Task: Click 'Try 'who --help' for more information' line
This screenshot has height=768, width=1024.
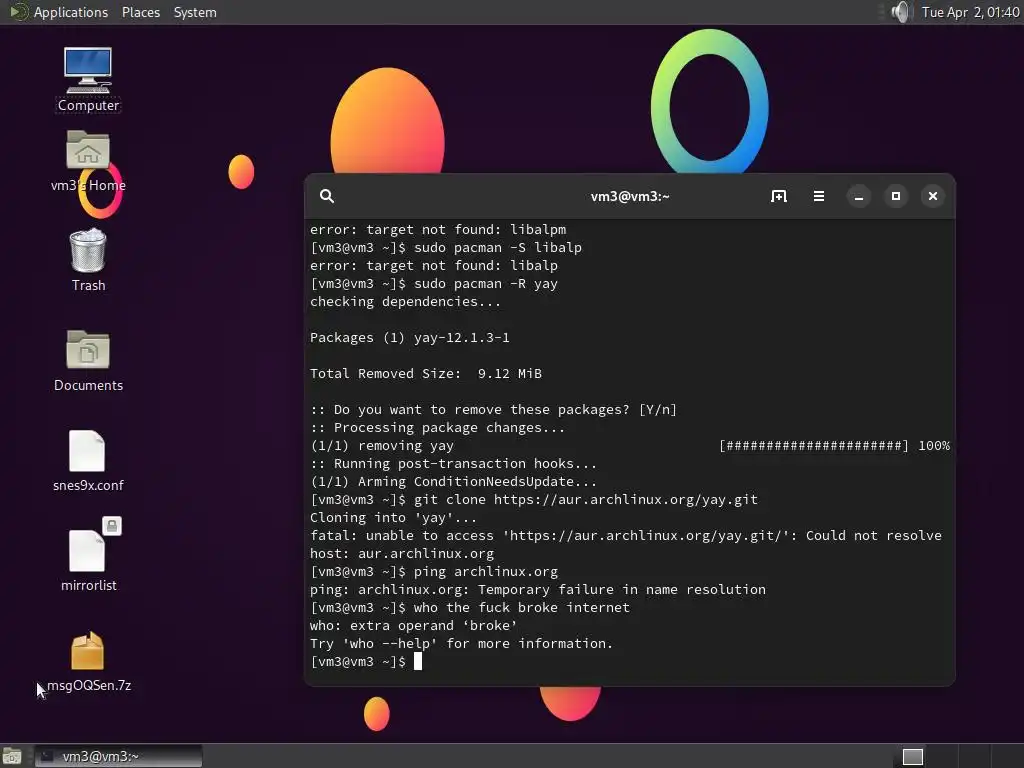Action: tap(462, 643)
